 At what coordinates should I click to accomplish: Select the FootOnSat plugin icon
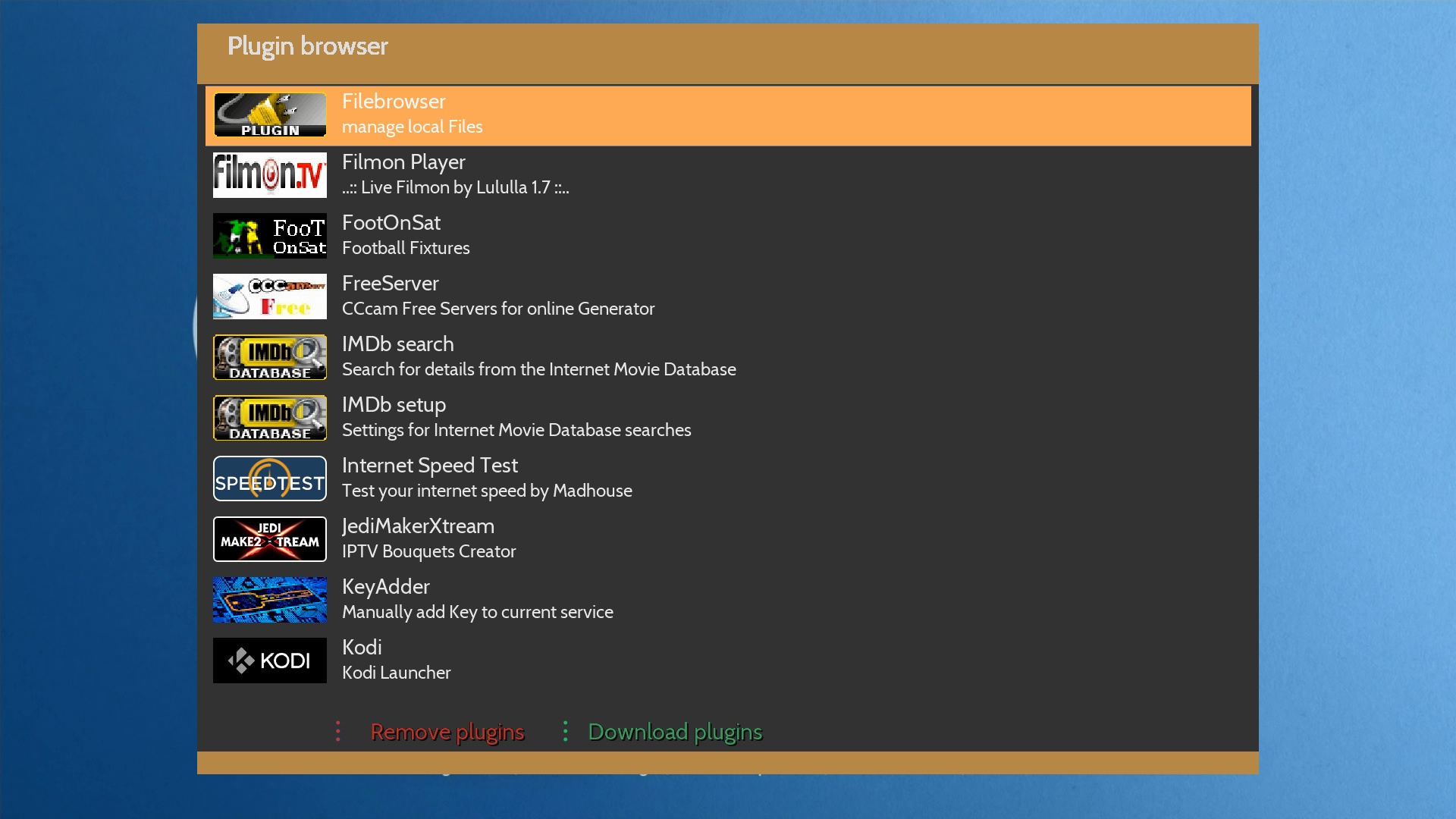click(270, 236)
